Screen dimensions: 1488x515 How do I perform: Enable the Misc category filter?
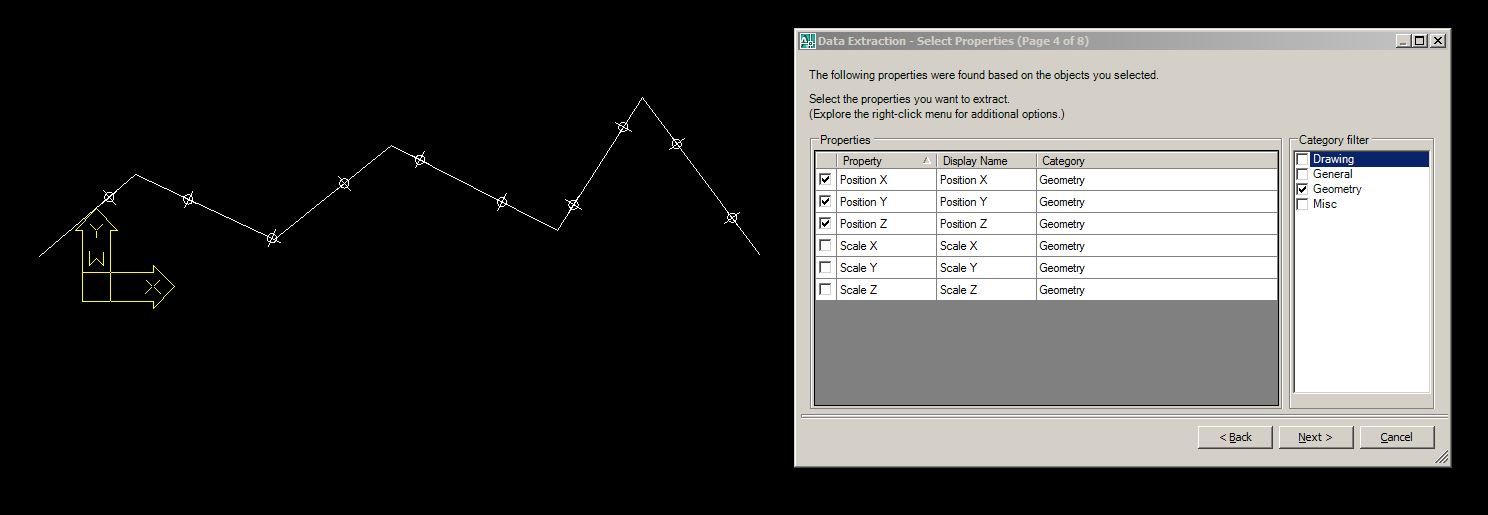[1302, 204]
